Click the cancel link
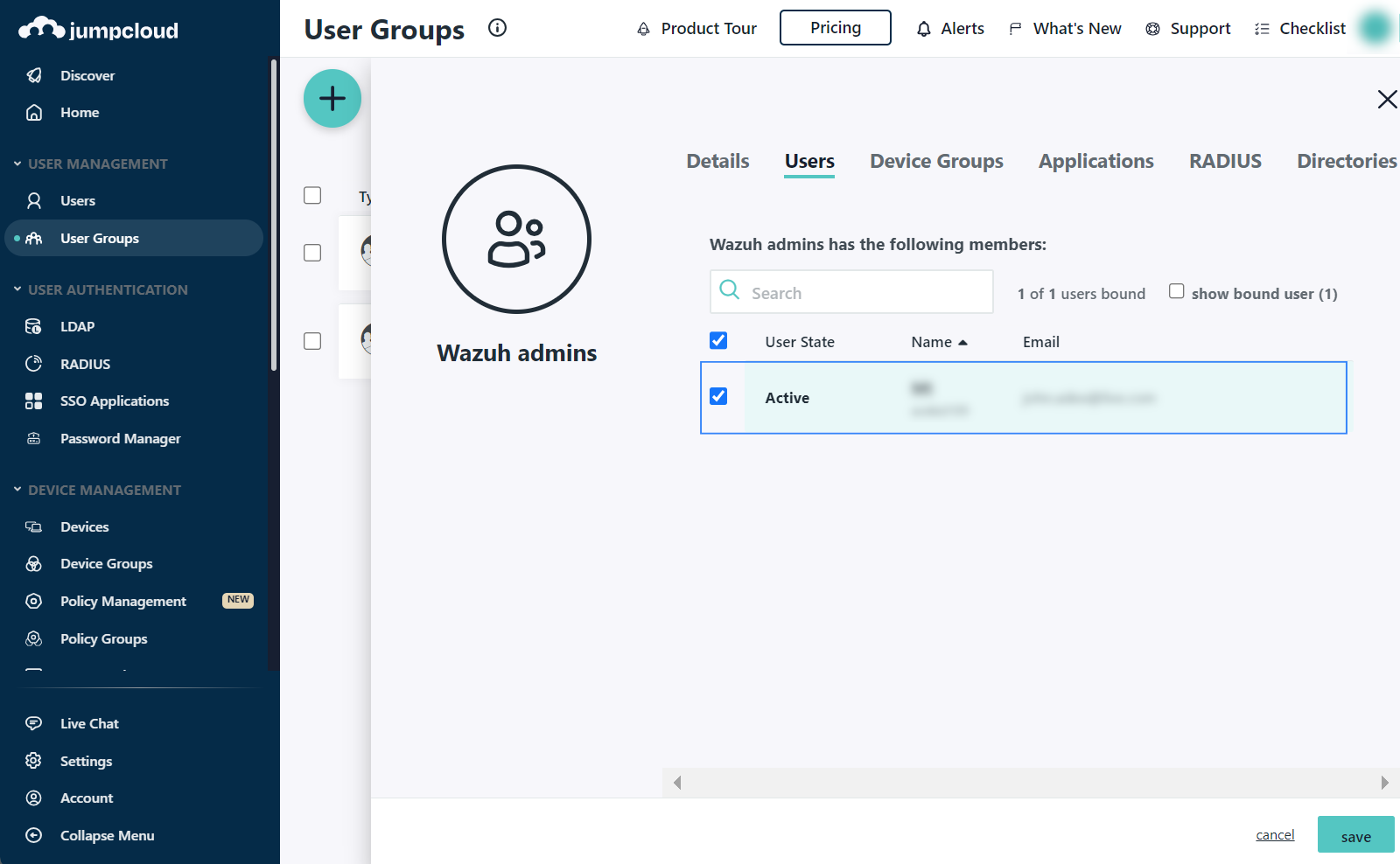This screenshot has width=1400, height=864. (x=1275, y=835)
